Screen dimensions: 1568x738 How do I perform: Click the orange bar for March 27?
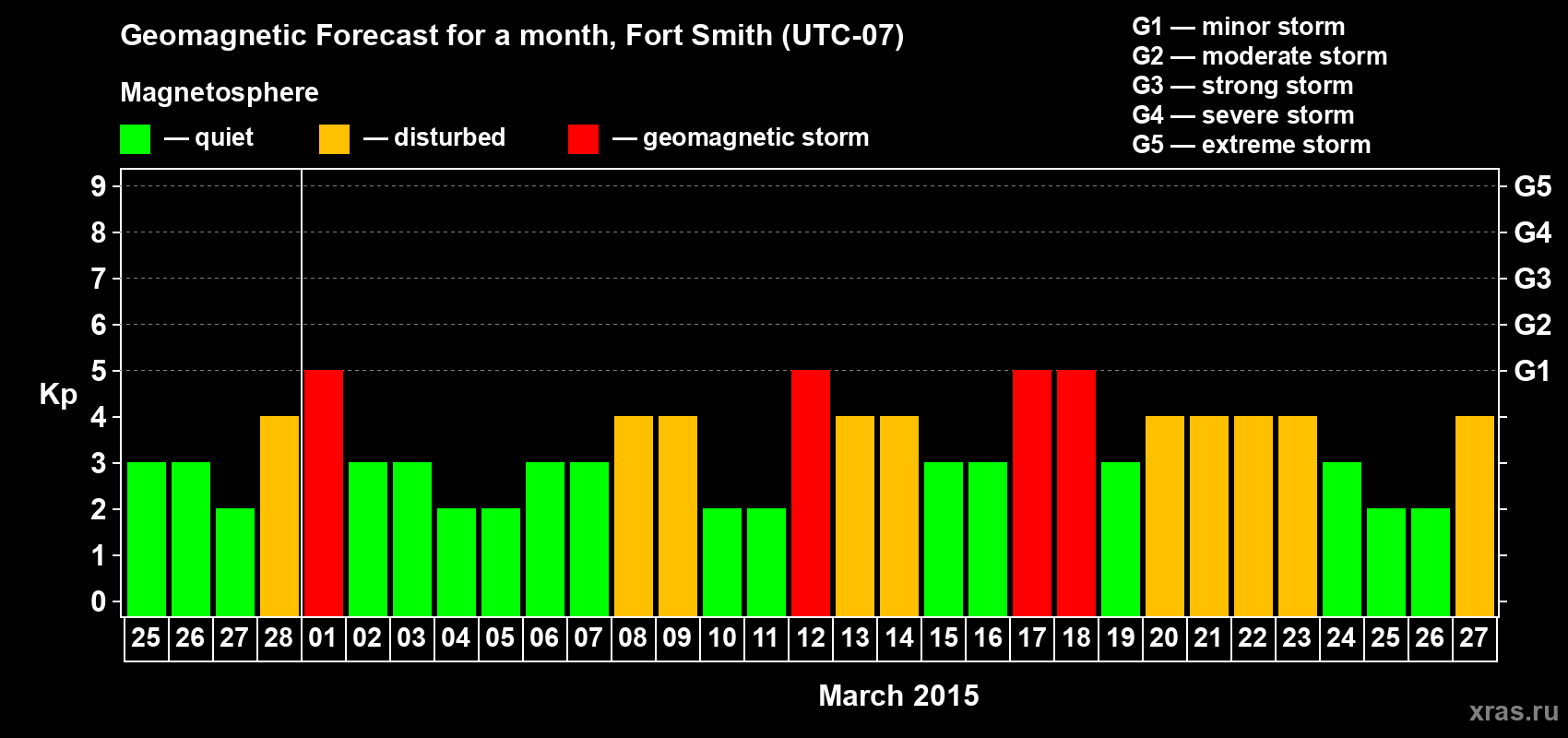pyautogui.click(x=1475, y=516)
